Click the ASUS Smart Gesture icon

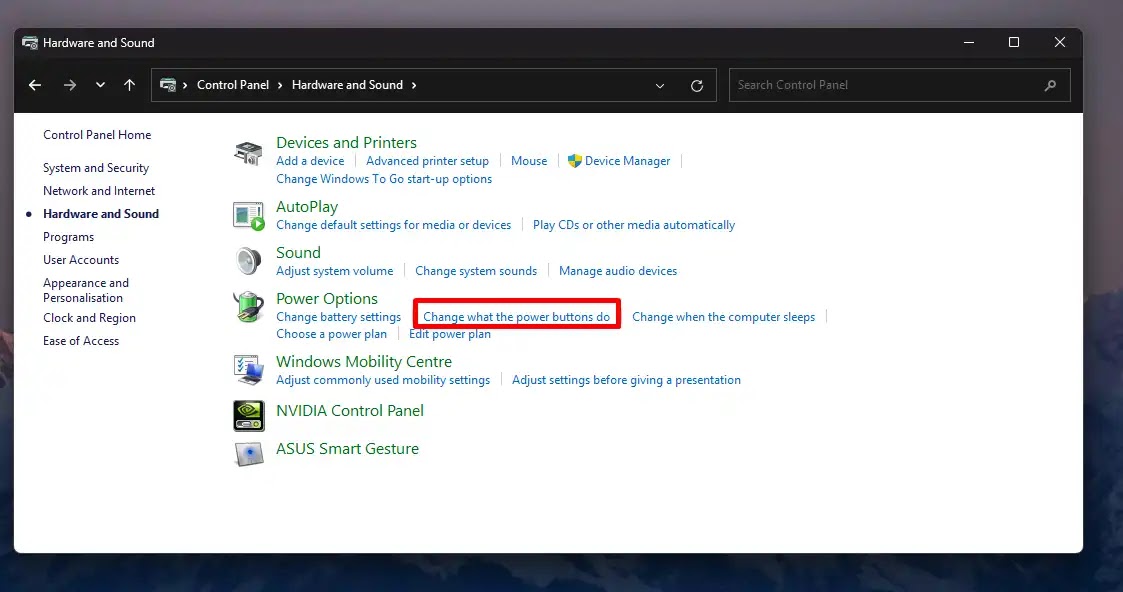point(249,454)
